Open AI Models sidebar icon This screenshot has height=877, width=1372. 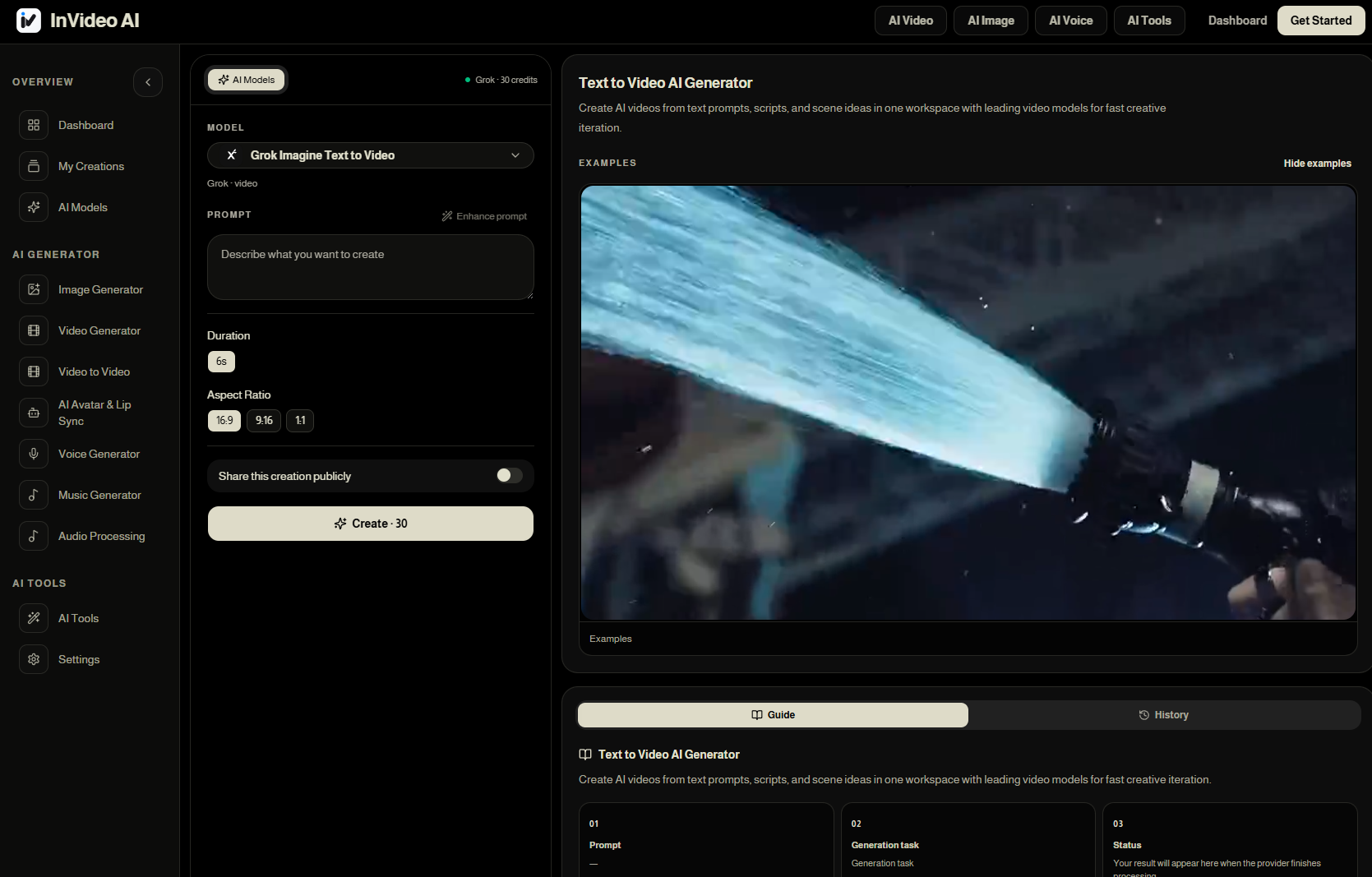point(34,207)
